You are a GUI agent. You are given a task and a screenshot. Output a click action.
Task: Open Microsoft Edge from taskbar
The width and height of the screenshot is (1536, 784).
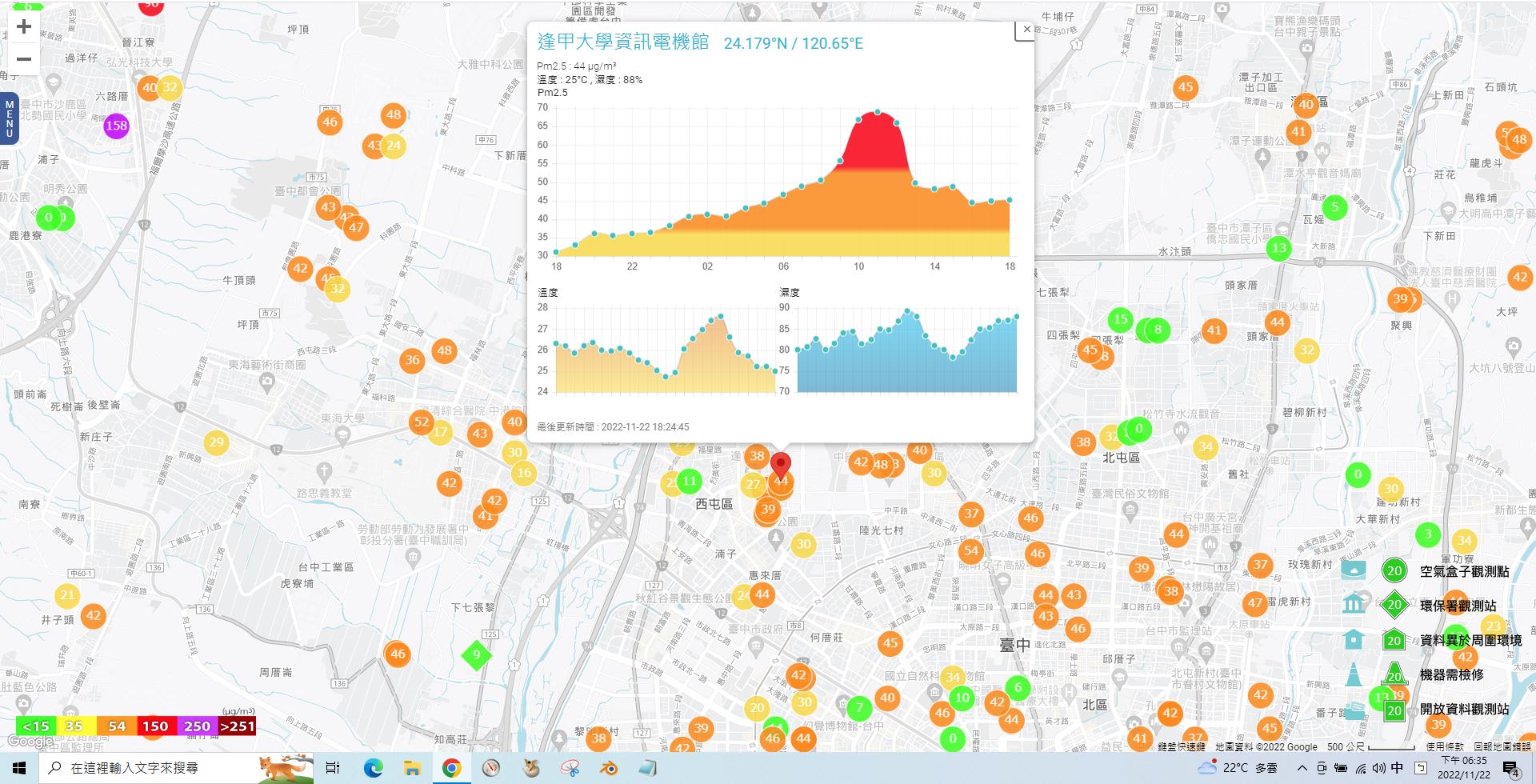click(373, 768)
